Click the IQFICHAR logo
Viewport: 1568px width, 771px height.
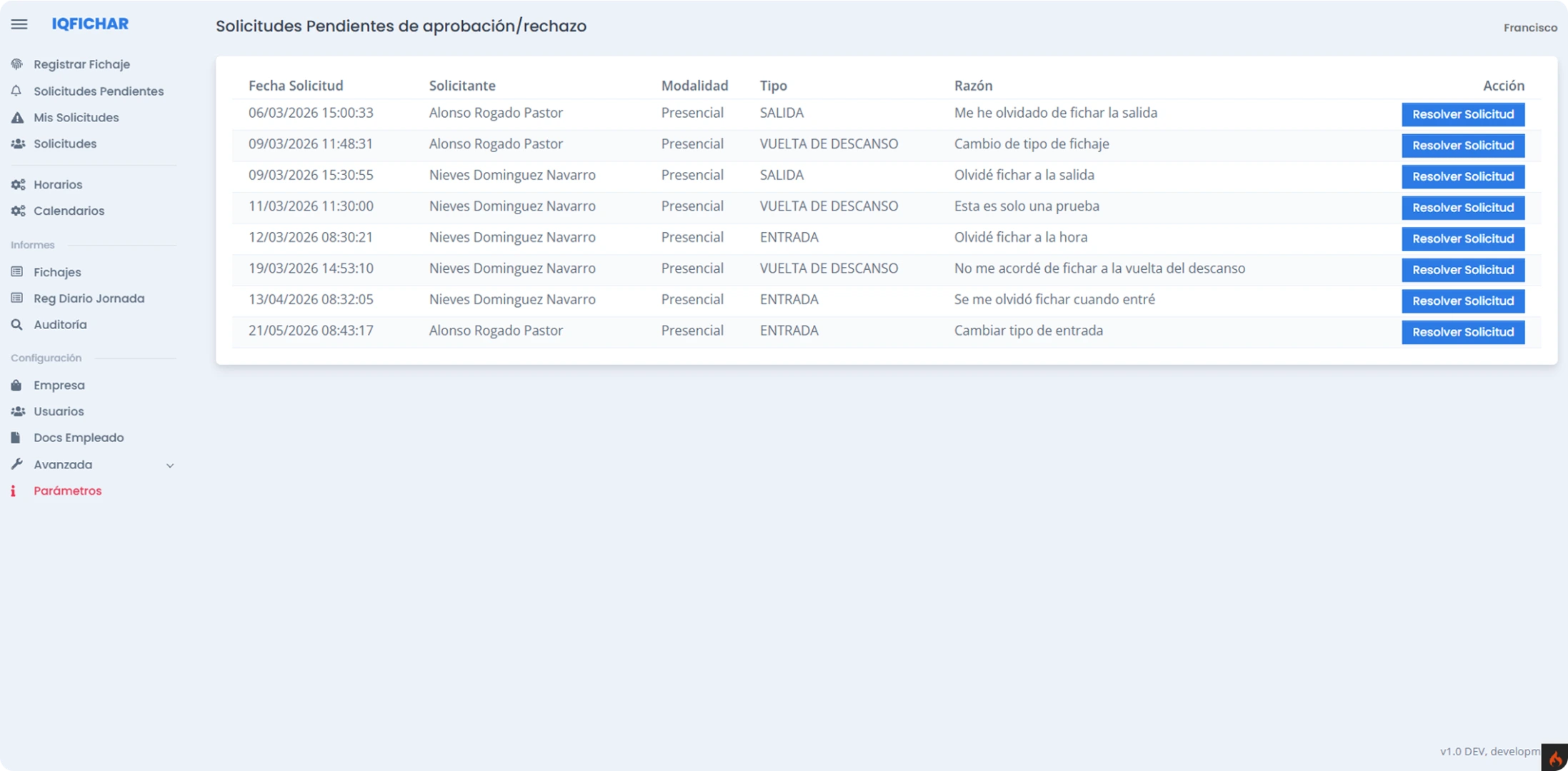coord(90,24)
